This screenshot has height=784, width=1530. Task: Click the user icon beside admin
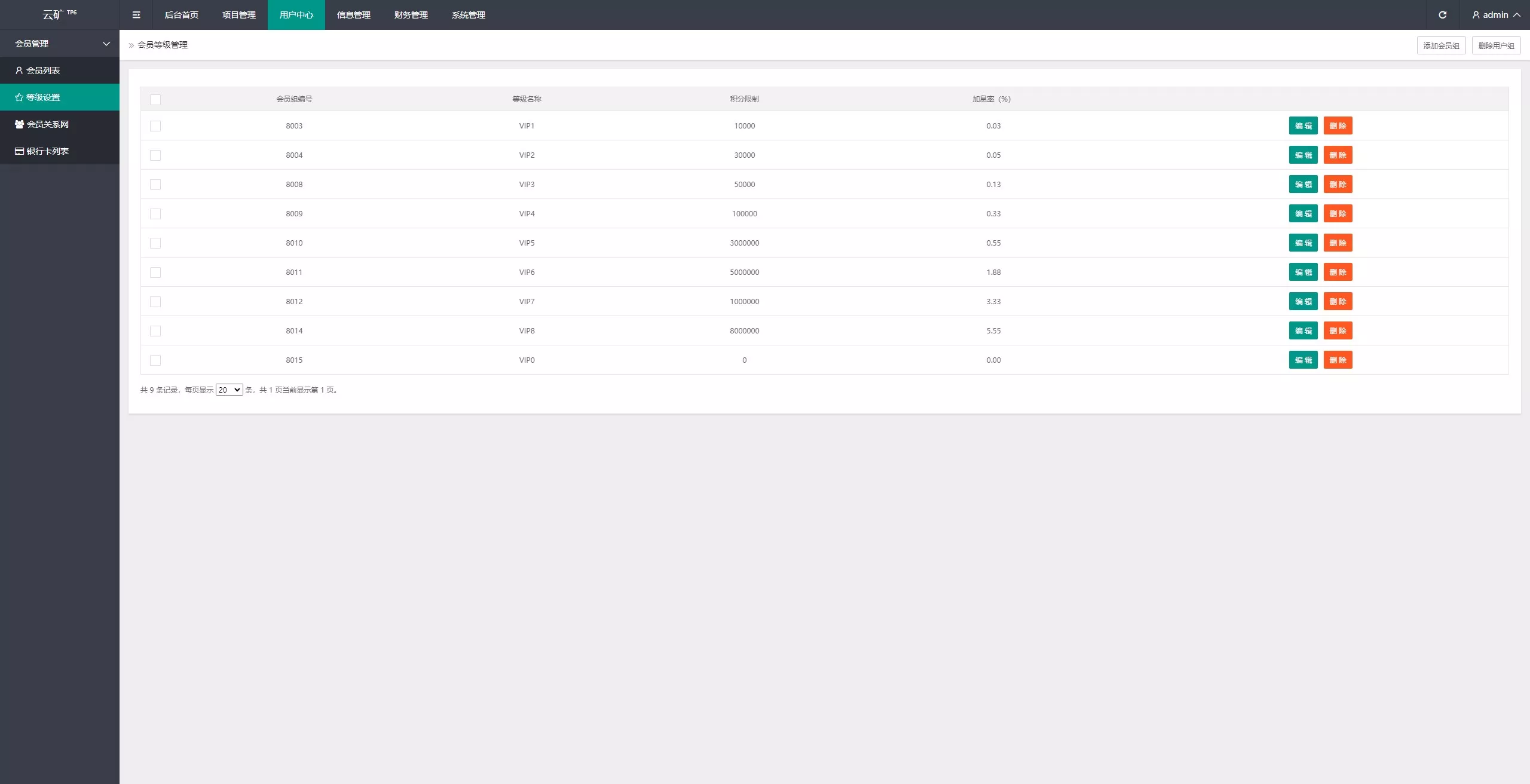[1476, 15]
